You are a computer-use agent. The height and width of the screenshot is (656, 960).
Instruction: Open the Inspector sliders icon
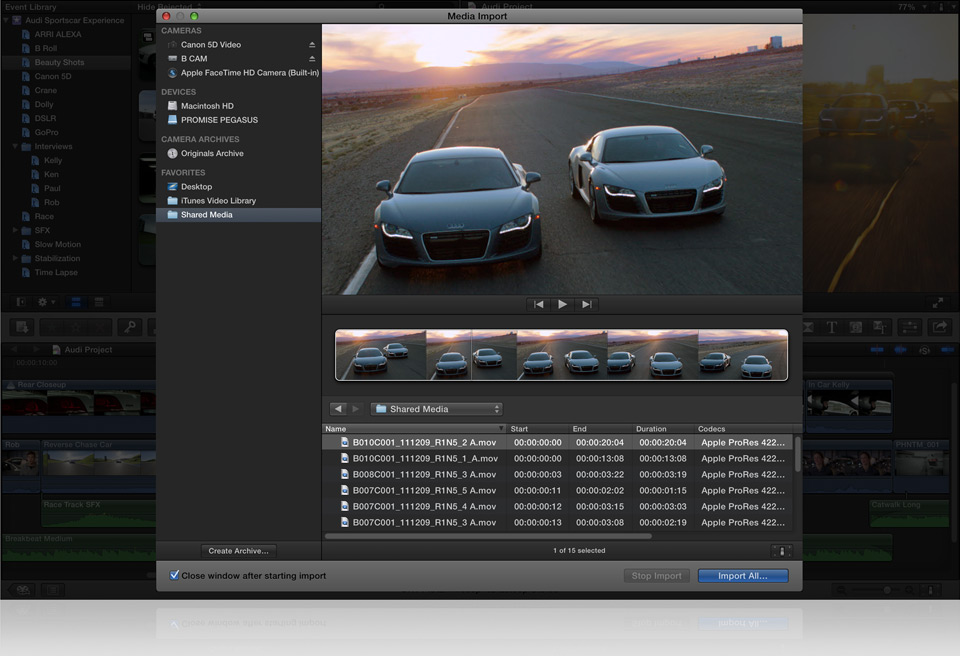pyautogui.click(x=910, y=327)
